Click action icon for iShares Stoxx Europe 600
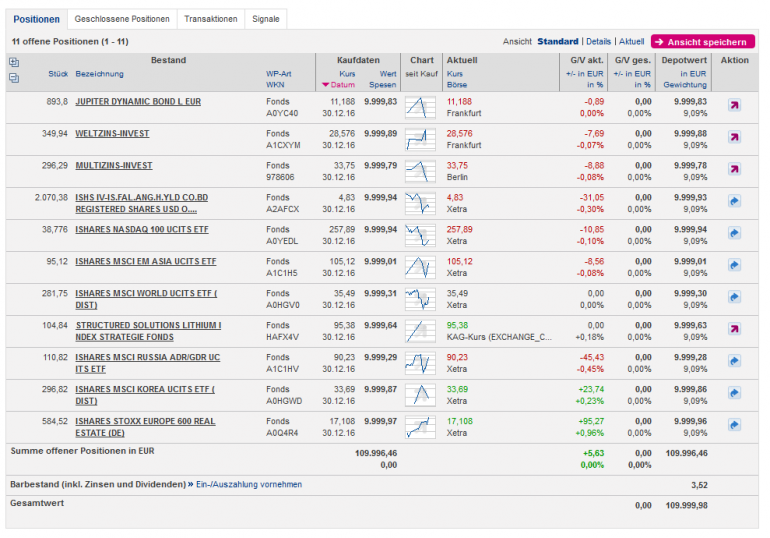Viewport: 770px width, 538px height. (734, 425)
